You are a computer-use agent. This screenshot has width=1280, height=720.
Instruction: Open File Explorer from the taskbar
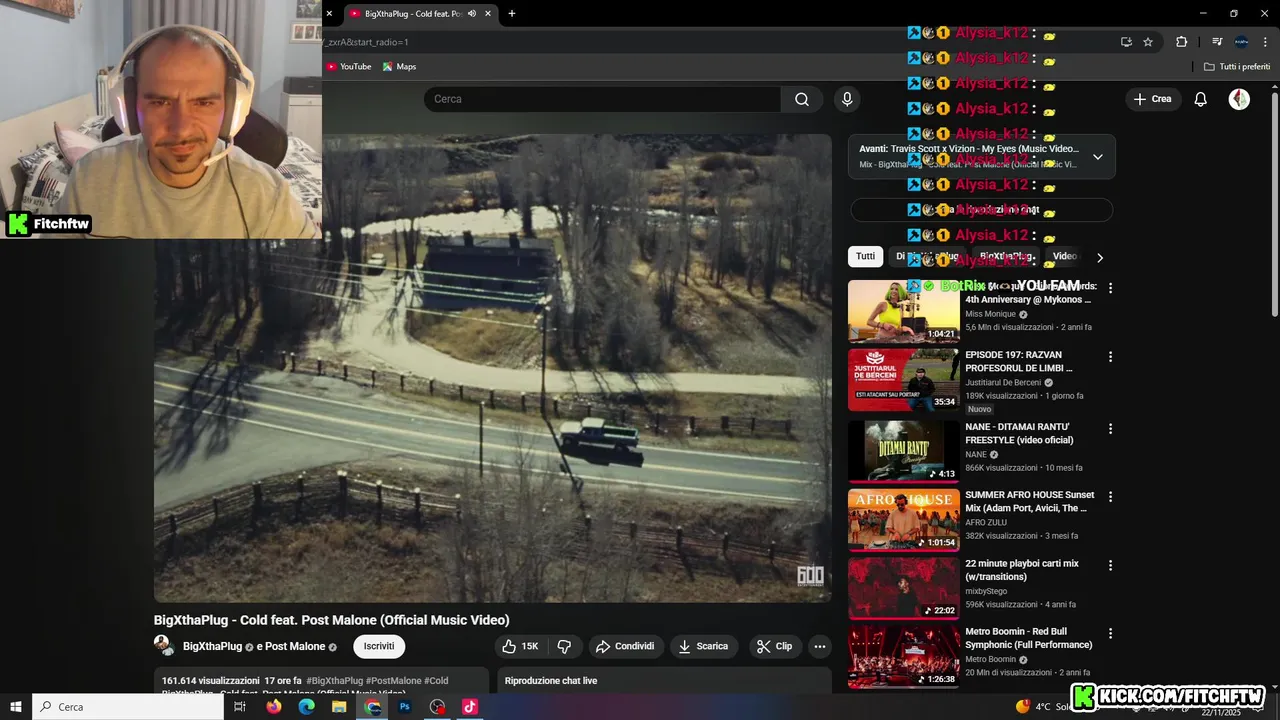coord(339,707)
